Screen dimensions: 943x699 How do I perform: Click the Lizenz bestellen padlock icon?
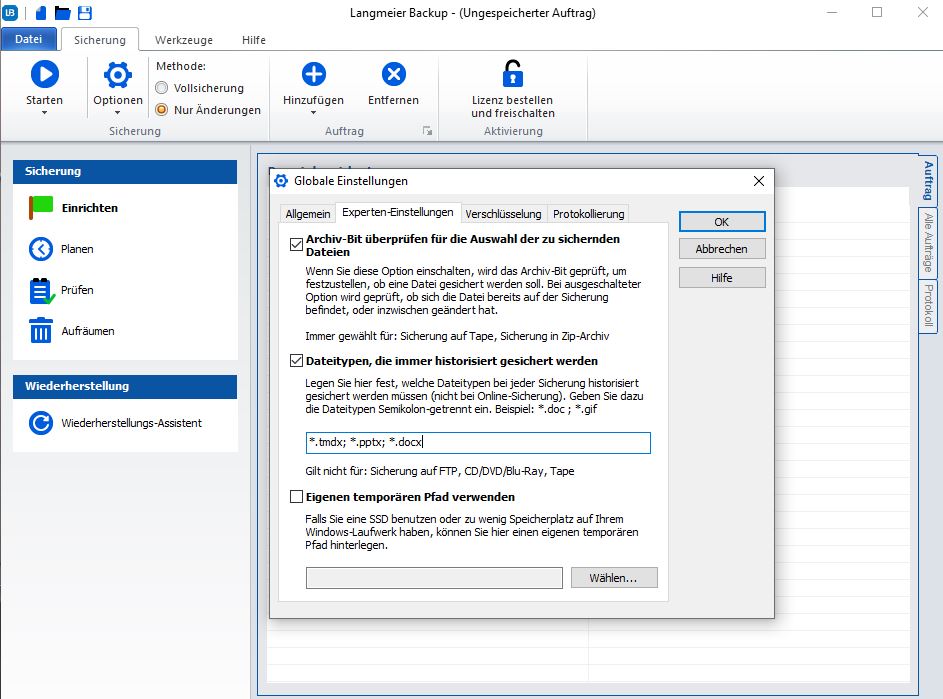click(512, 74)
